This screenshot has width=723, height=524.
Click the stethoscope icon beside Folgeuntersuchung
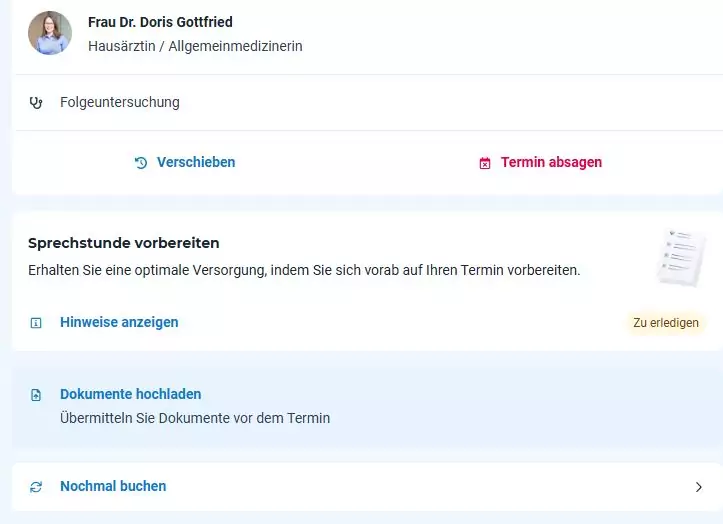36,102
